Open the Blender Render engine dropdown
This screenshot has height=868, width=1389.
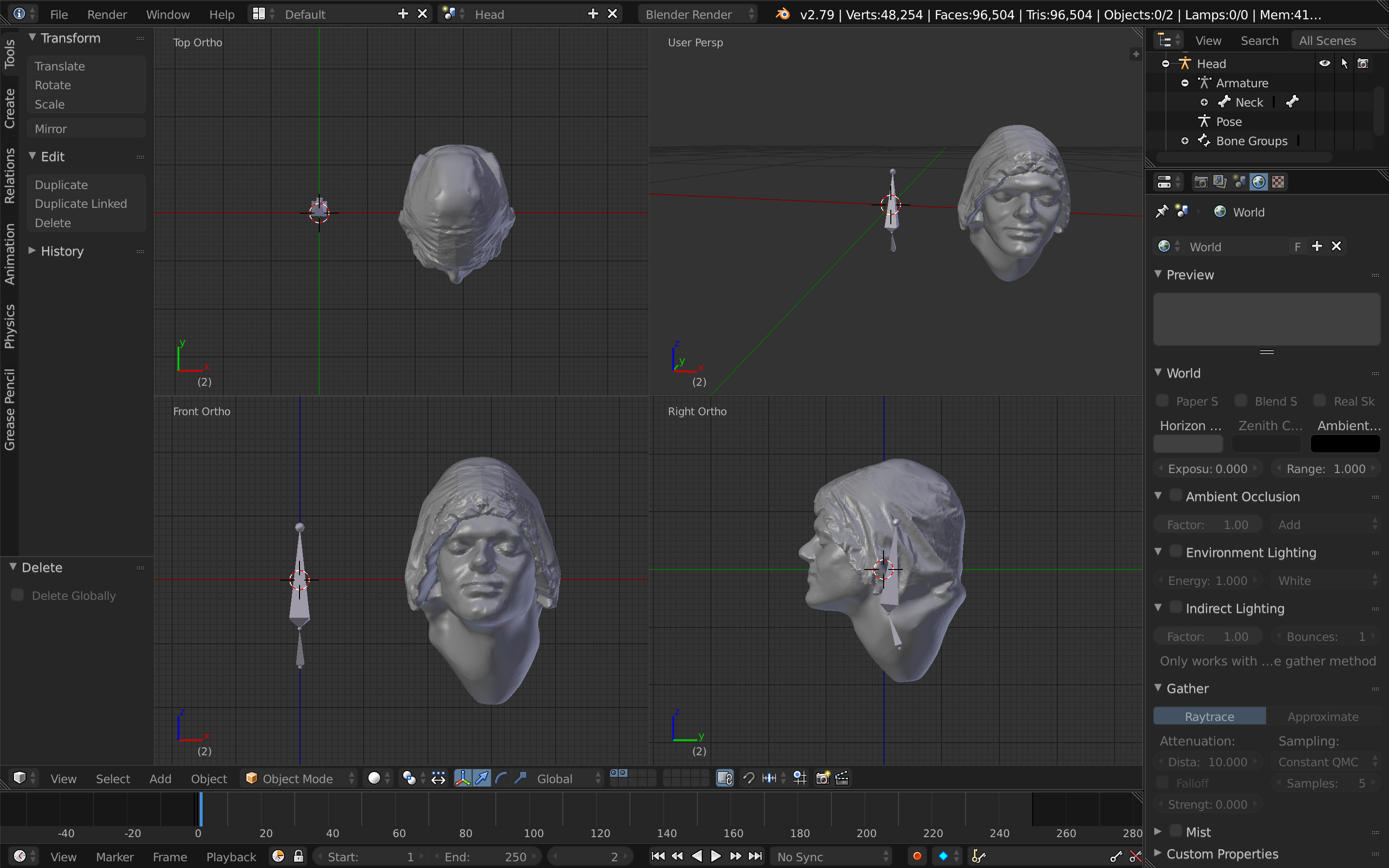pyautogui.click(x=697, y=14)
